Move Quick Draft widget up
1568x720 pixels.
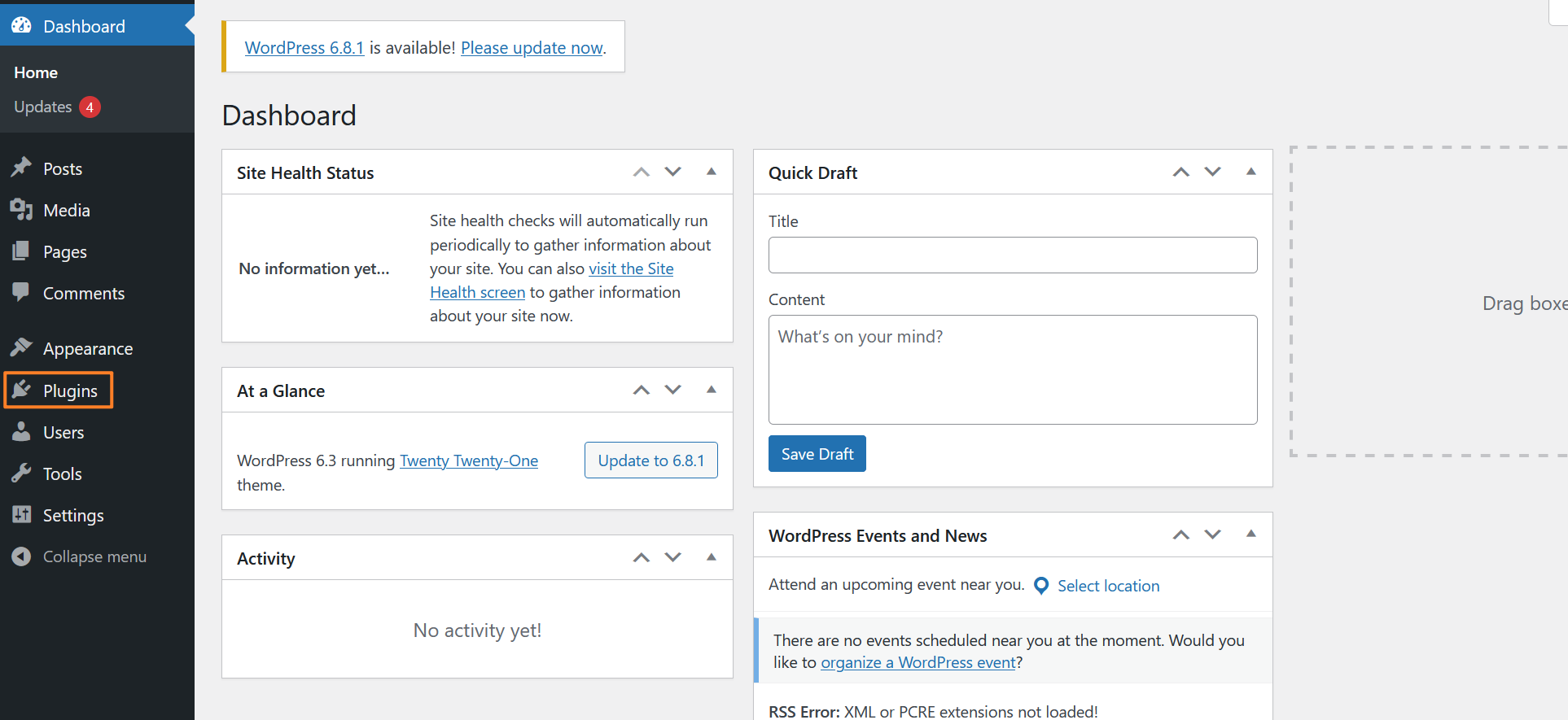(1181, 172)
